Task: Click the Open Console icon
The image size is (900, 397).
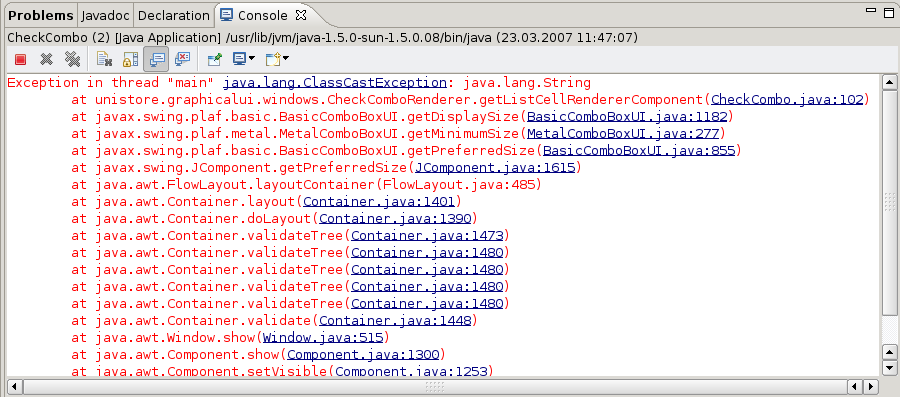Action: tap(272, 59)
